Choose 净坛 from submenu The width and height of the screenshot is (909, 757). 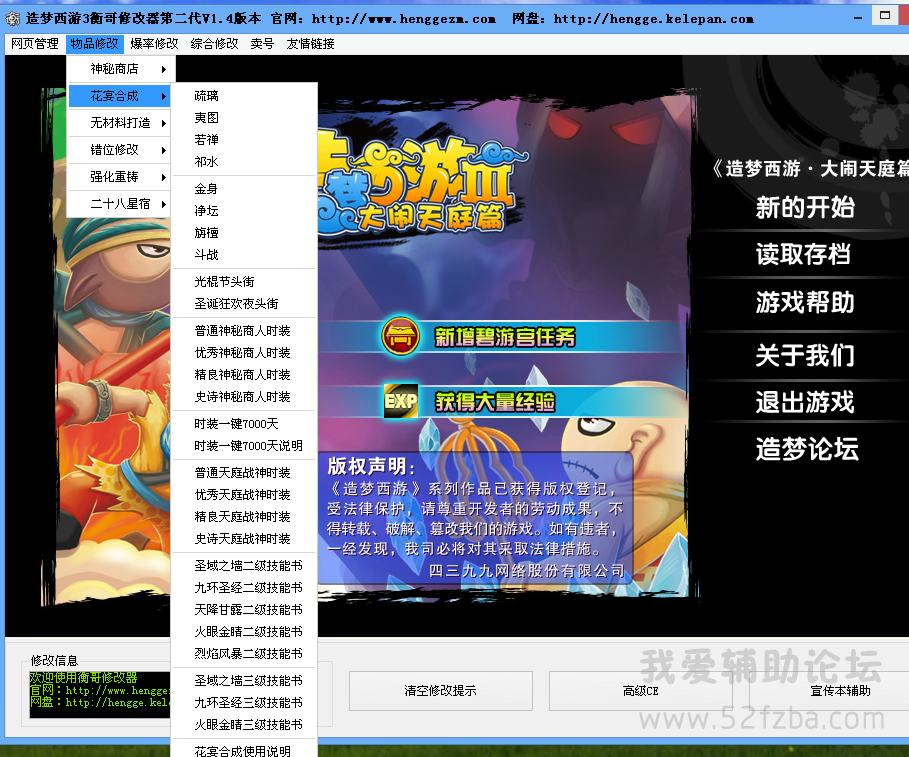tap(244, 211)
